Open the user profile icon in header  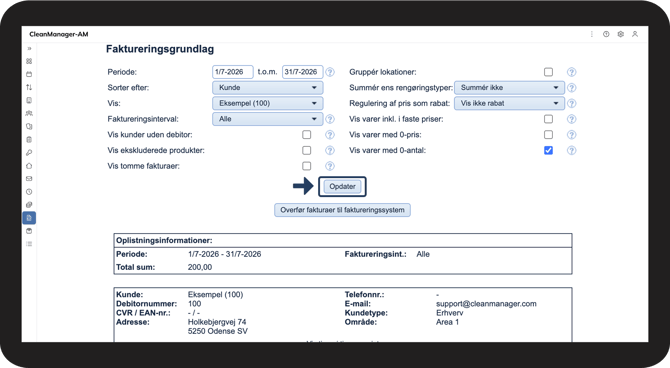[x=635, y=34]
